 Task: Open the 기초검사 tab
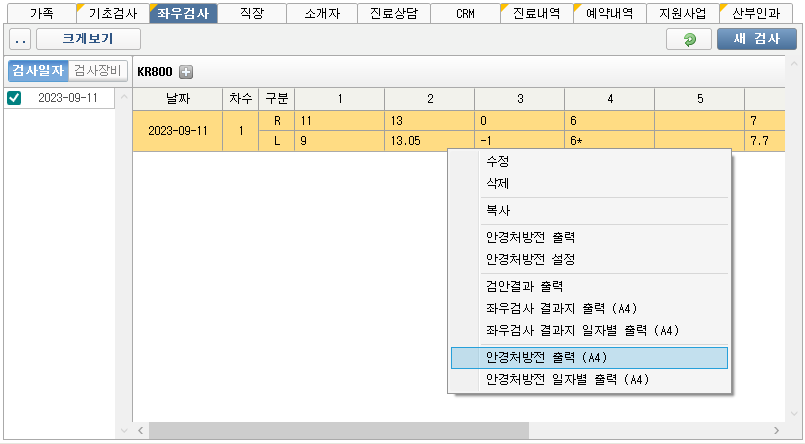(x=112, y=14)
